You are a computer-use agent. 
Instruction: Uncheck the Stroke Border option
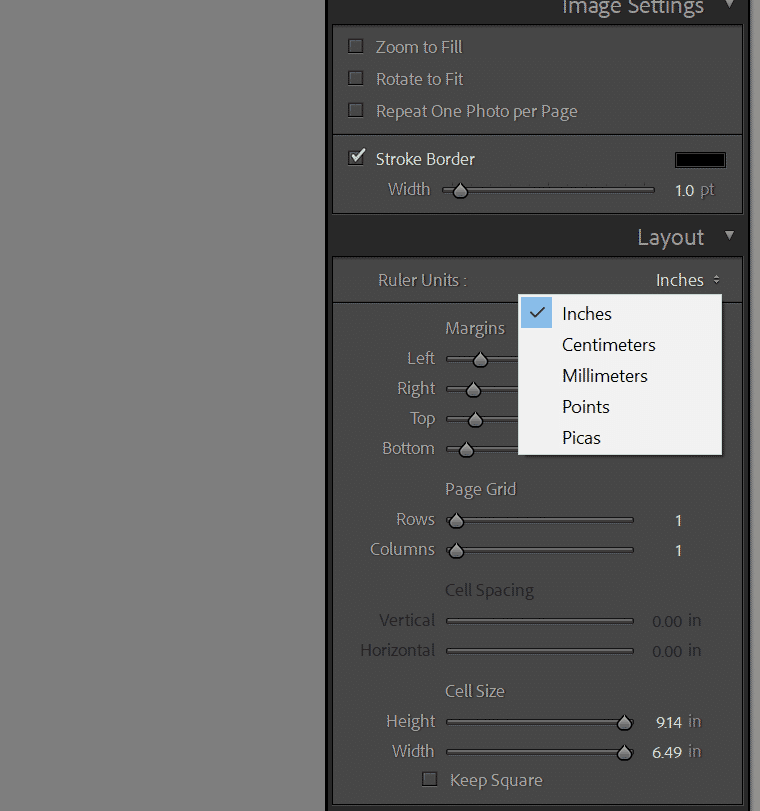point(356,157)
